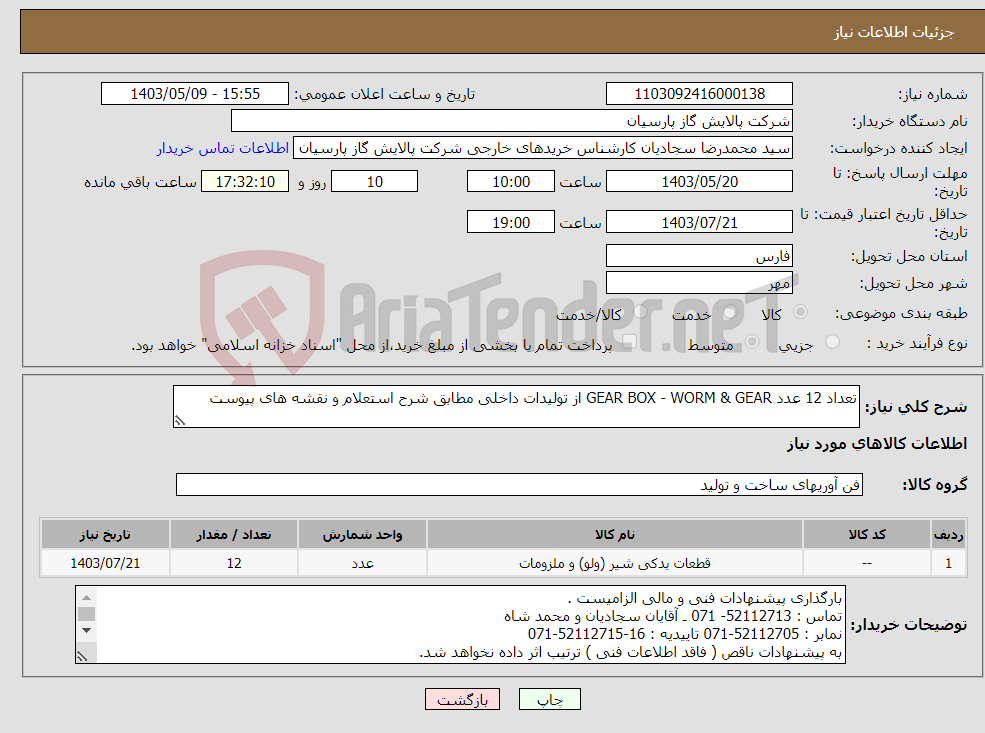The width and height of the screenshot is (985, 733).
Task: Click the announcement date field 1403/05/09 - 15:55
Action: (195, 94)
